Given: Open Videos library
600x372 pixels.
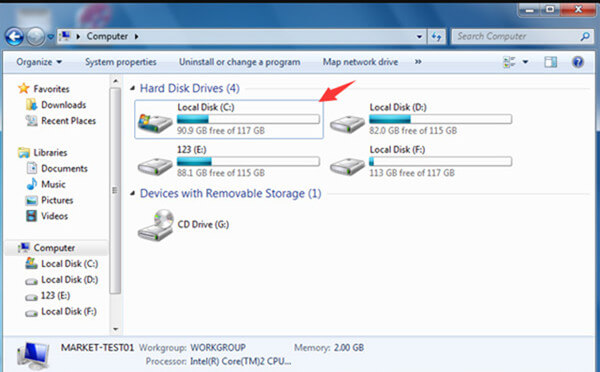Looking at the screenshot, I should pyautogui.click(x=54, y=216).
